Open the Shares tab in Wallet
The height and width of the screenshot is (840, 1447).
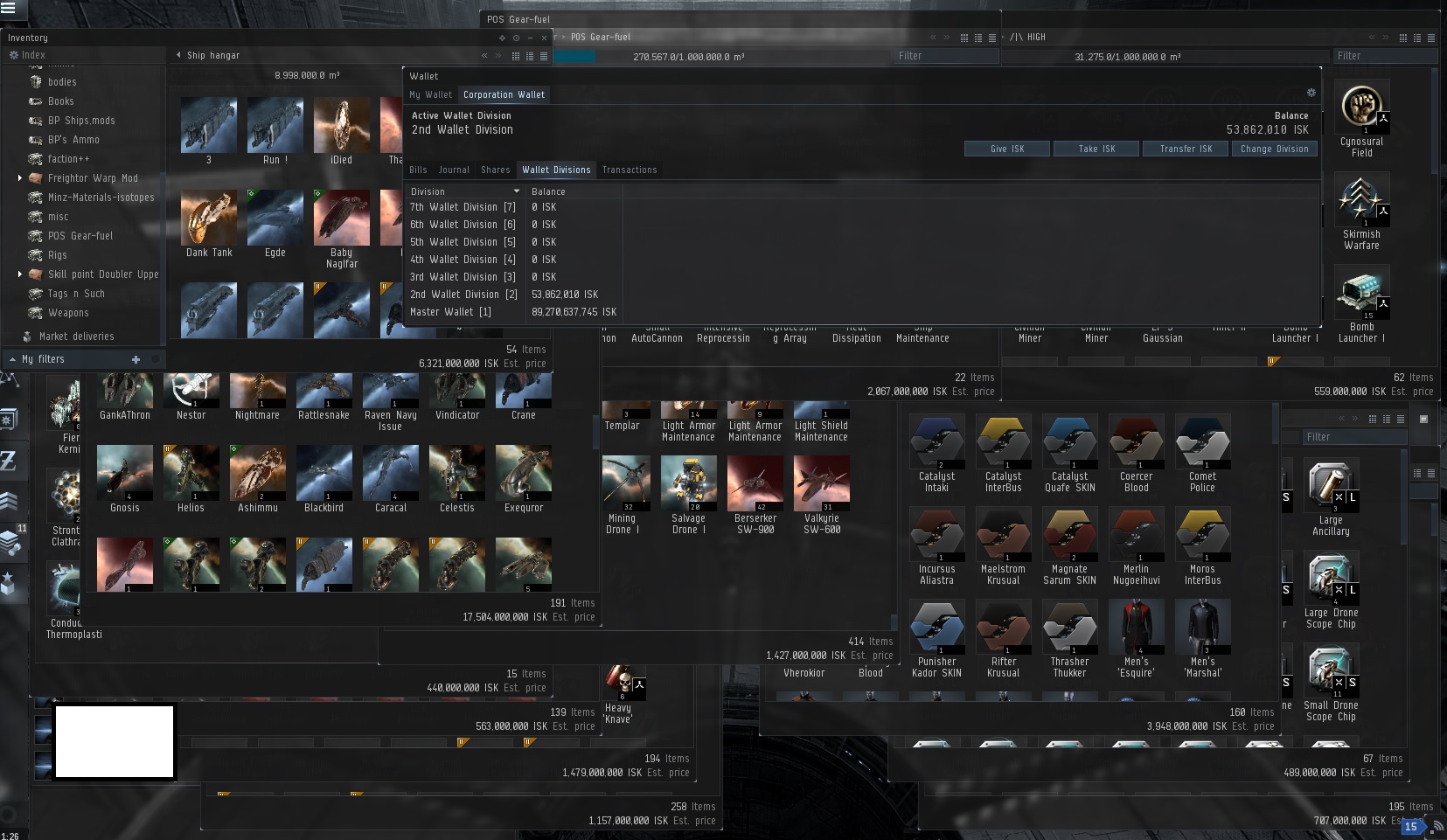coord(496,170)
